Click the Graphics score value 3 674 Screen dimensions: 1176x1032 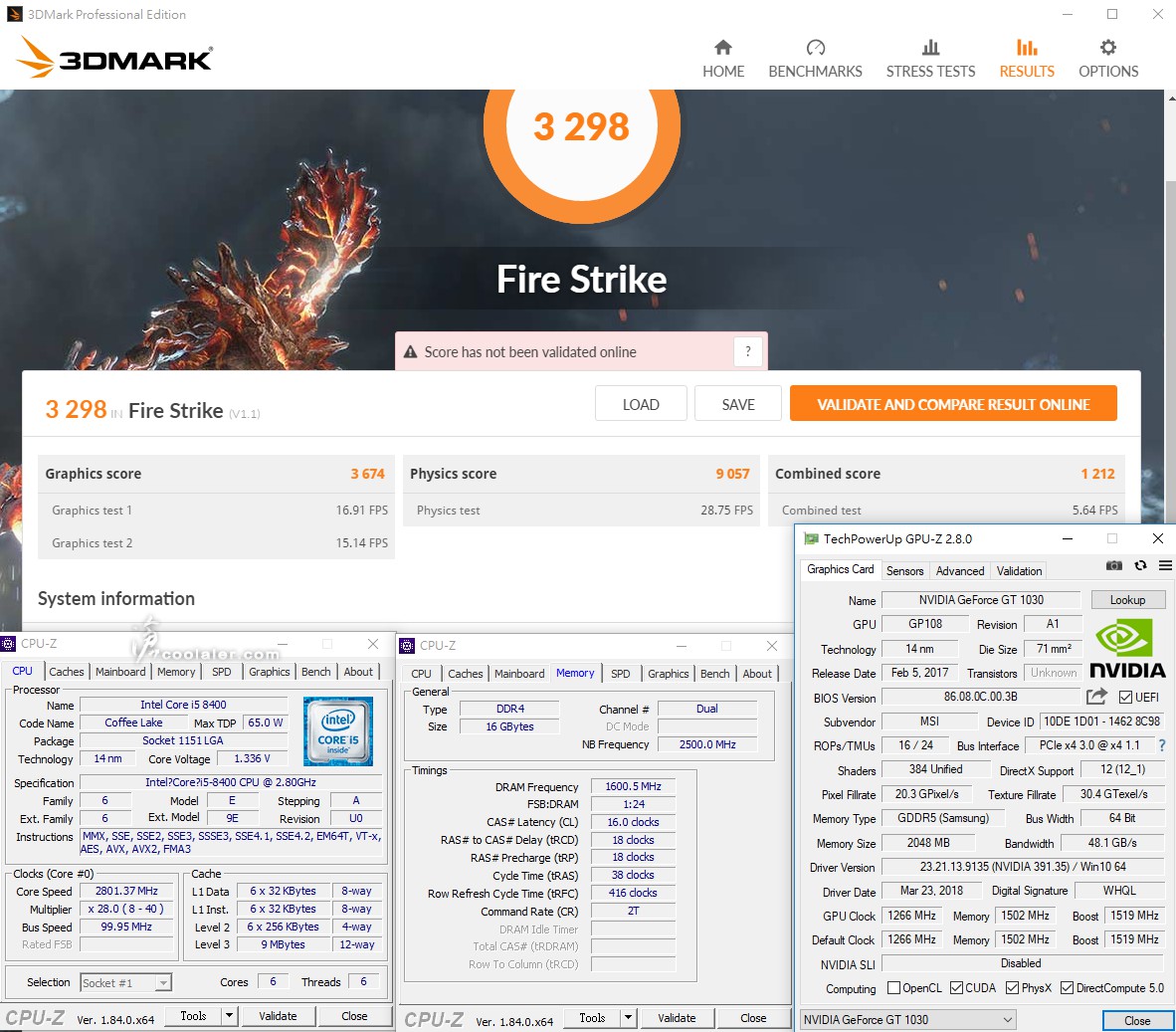pos(367,474)
